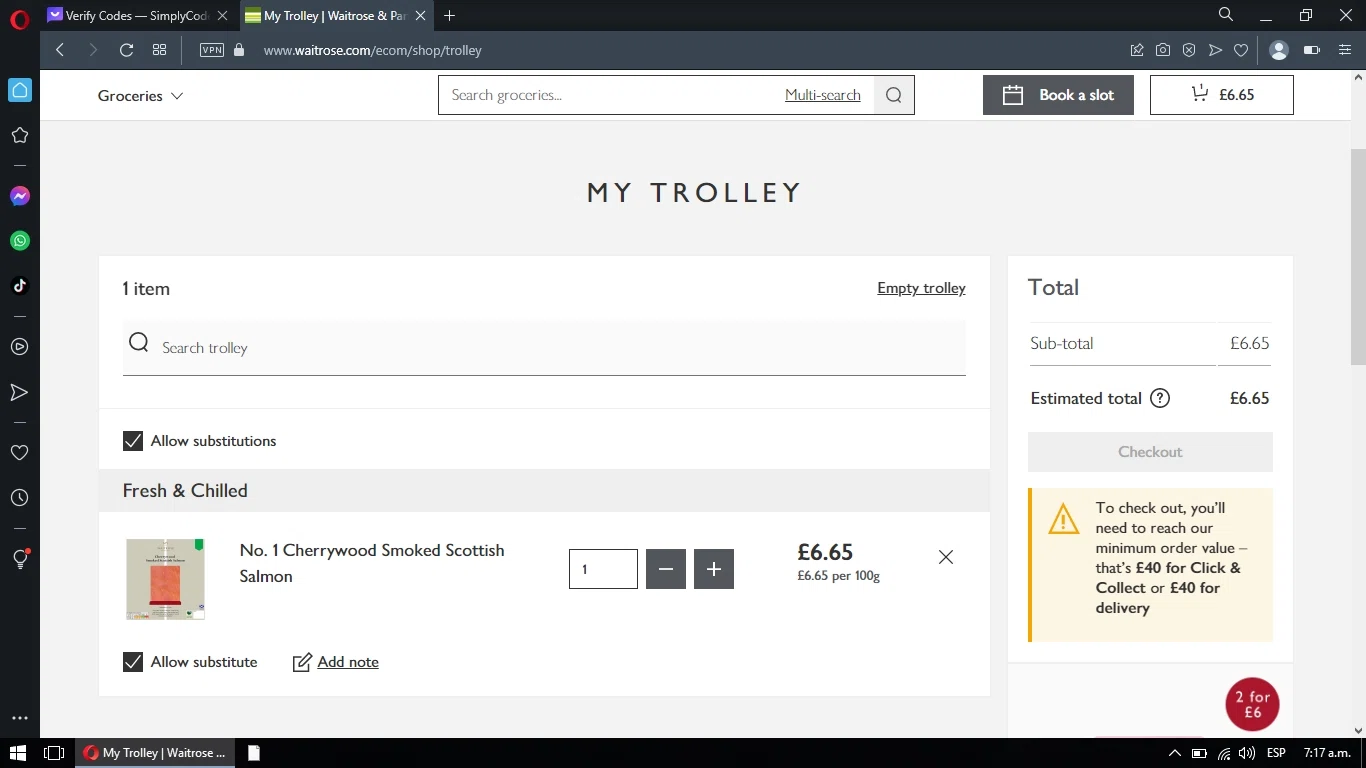Open the £6.65 trolley button
The height and width of the screenshot is (768, 1366).
tap(1222, 95)
